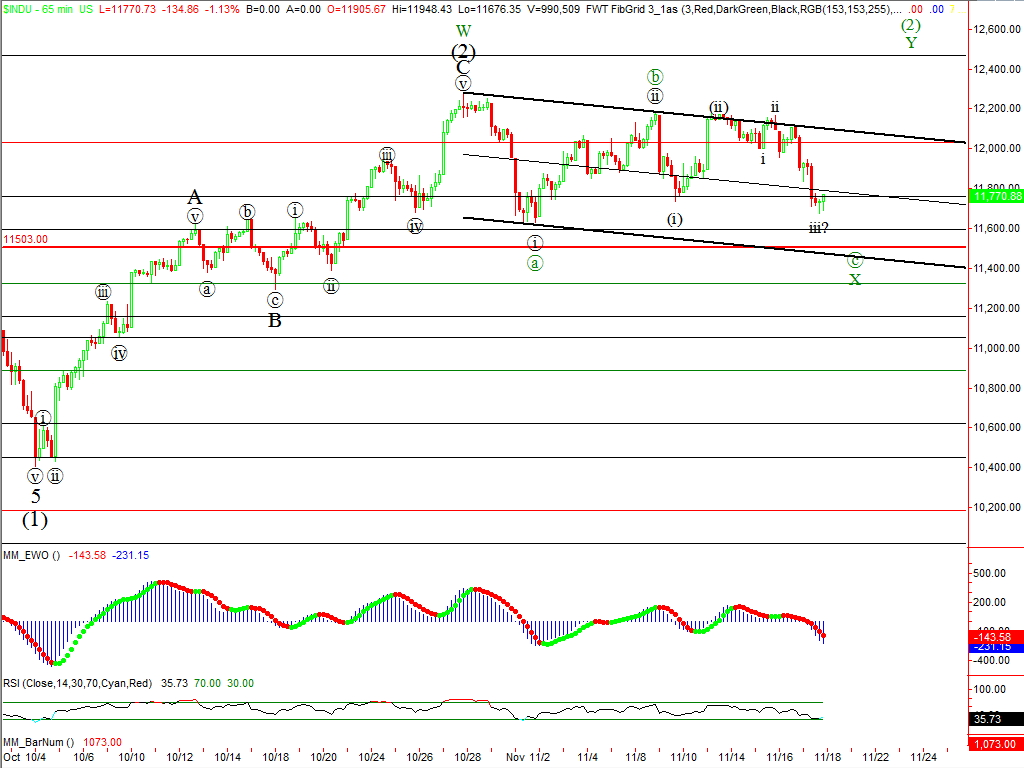
Task: Click the $INDU 65 min symbol title
Action: point(46,8)
